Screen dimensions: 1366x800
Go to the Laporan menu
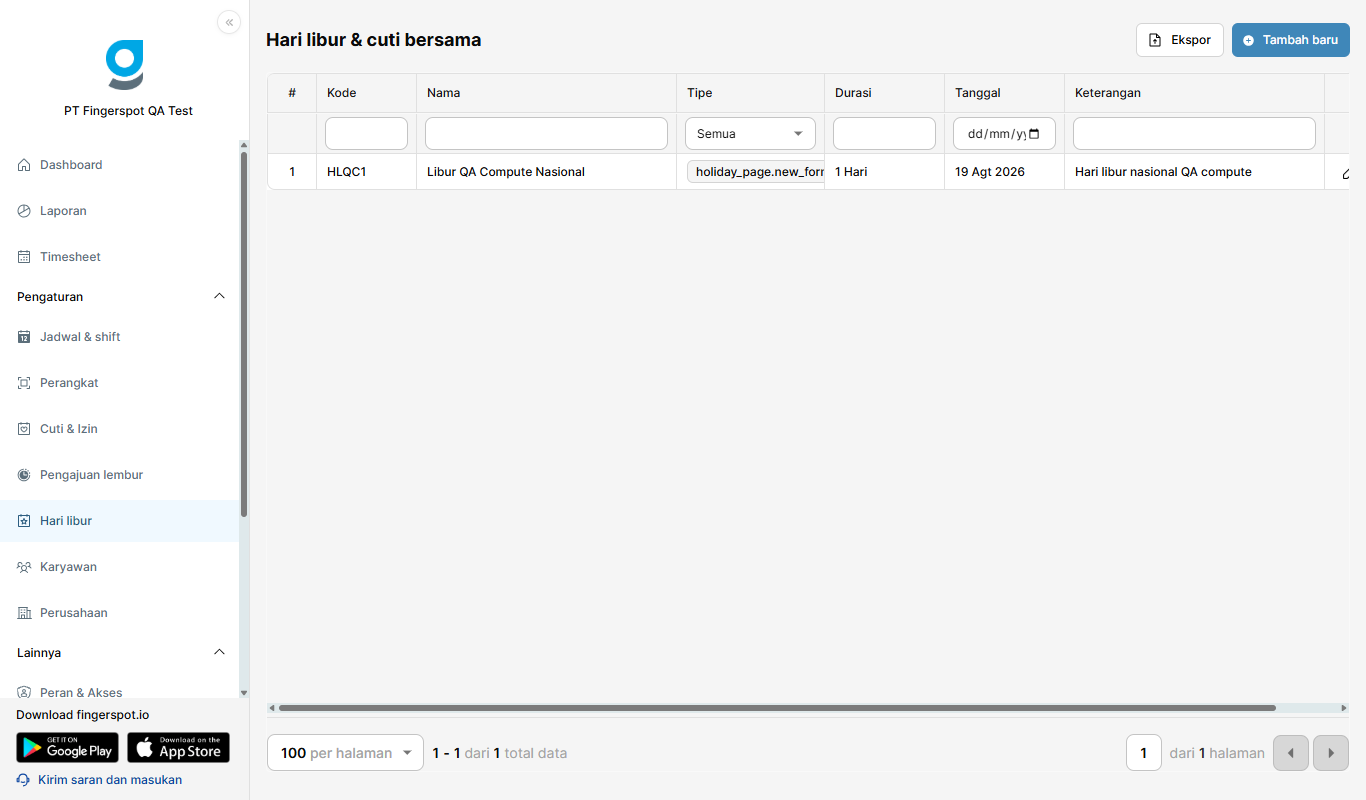tap(120, 211)
